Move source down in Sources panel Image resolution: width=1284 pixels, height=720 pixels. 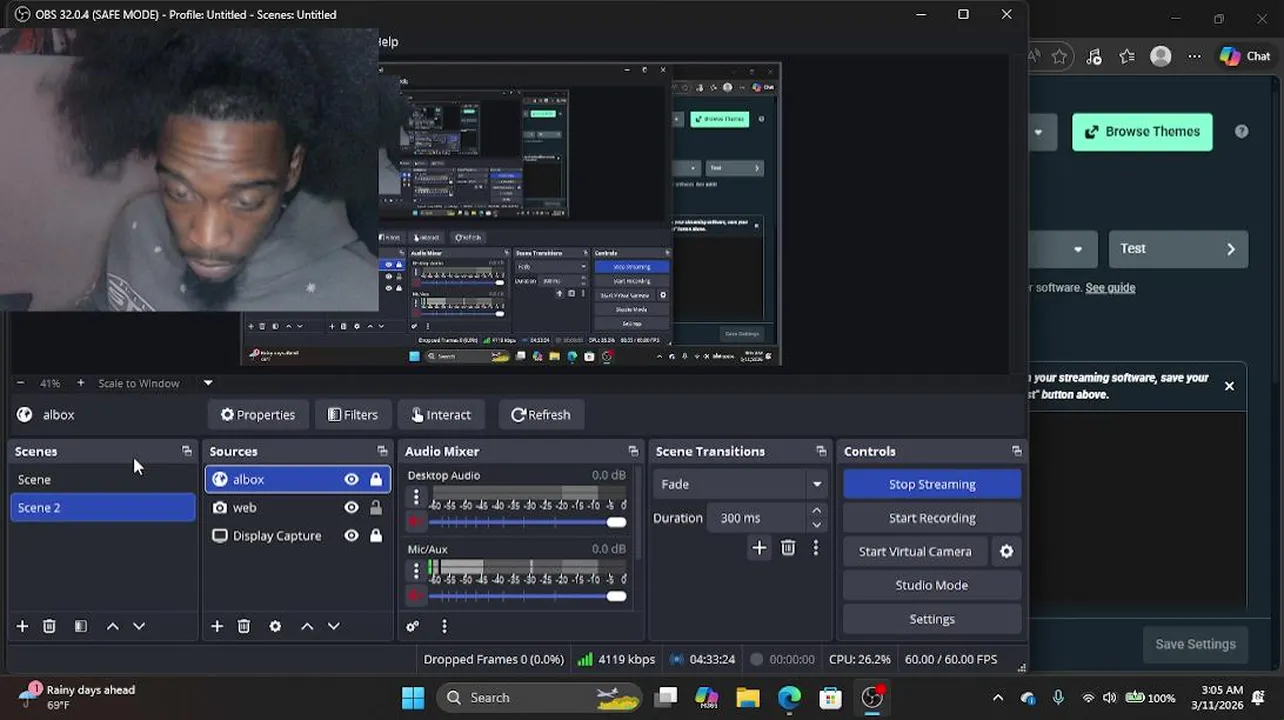click(x=334, y=626)
